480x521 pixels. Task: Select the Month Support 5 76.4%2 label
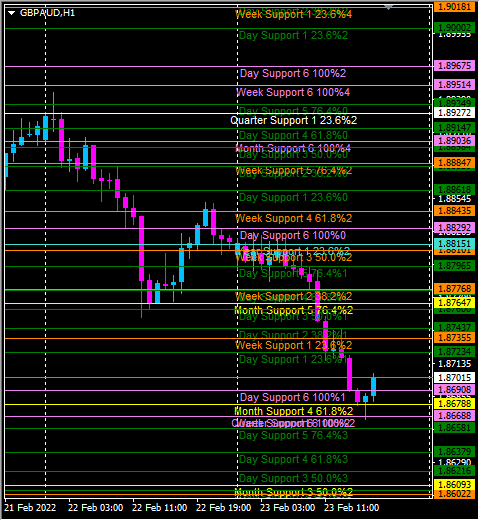[x=294, y=310]
